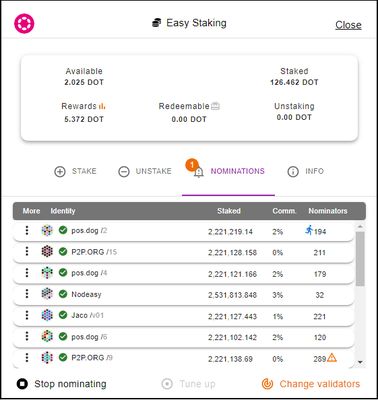This screenshot has width=378, height=400.
Task: Open More menu for pos.dog /2
Action: pyautogui.click(x=27, y=230)
